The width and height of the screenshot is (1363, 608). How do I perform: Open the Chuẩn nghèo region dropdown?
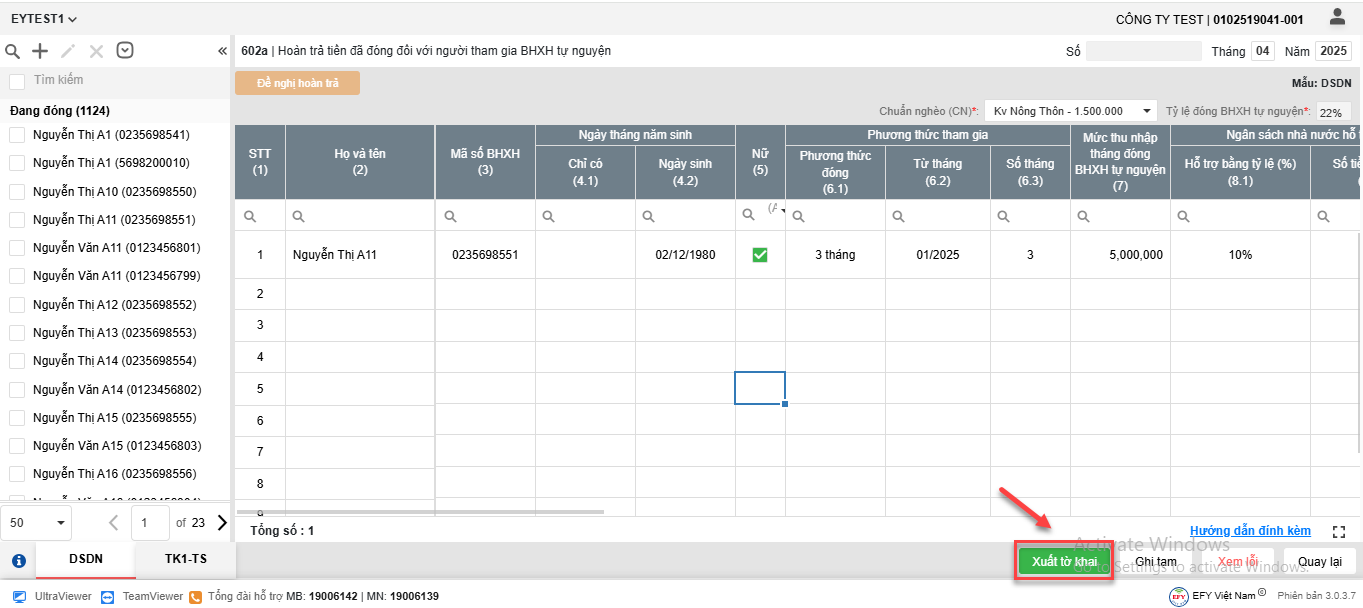click(x=1068, y=111)
